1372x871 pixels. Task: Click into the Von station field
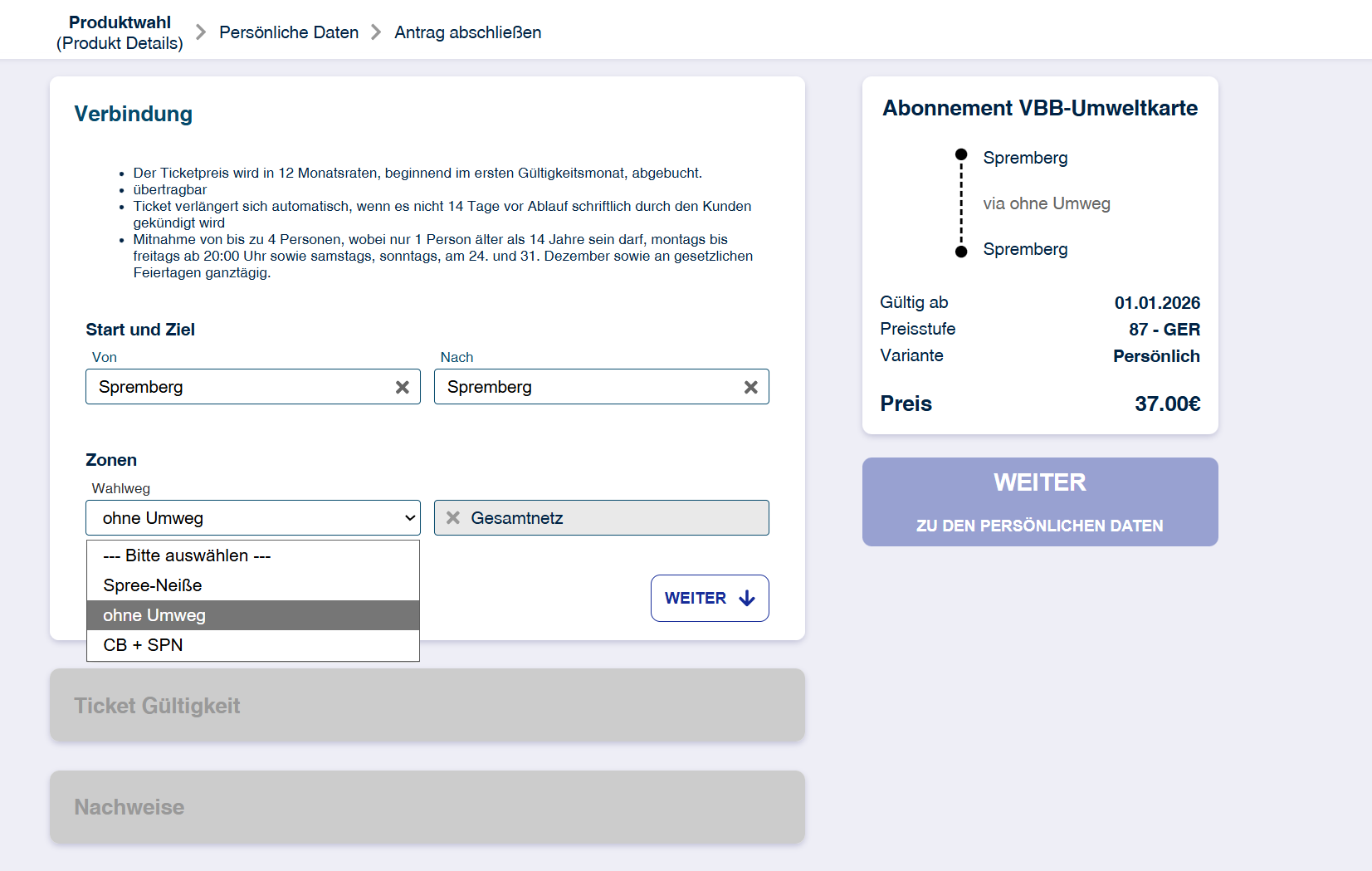click(241, 387)
